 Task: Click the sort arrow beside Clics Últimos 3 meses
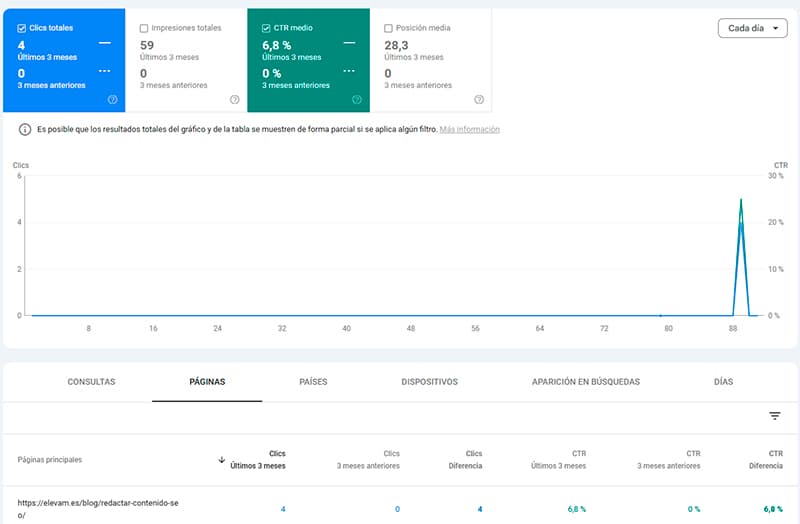221,460
